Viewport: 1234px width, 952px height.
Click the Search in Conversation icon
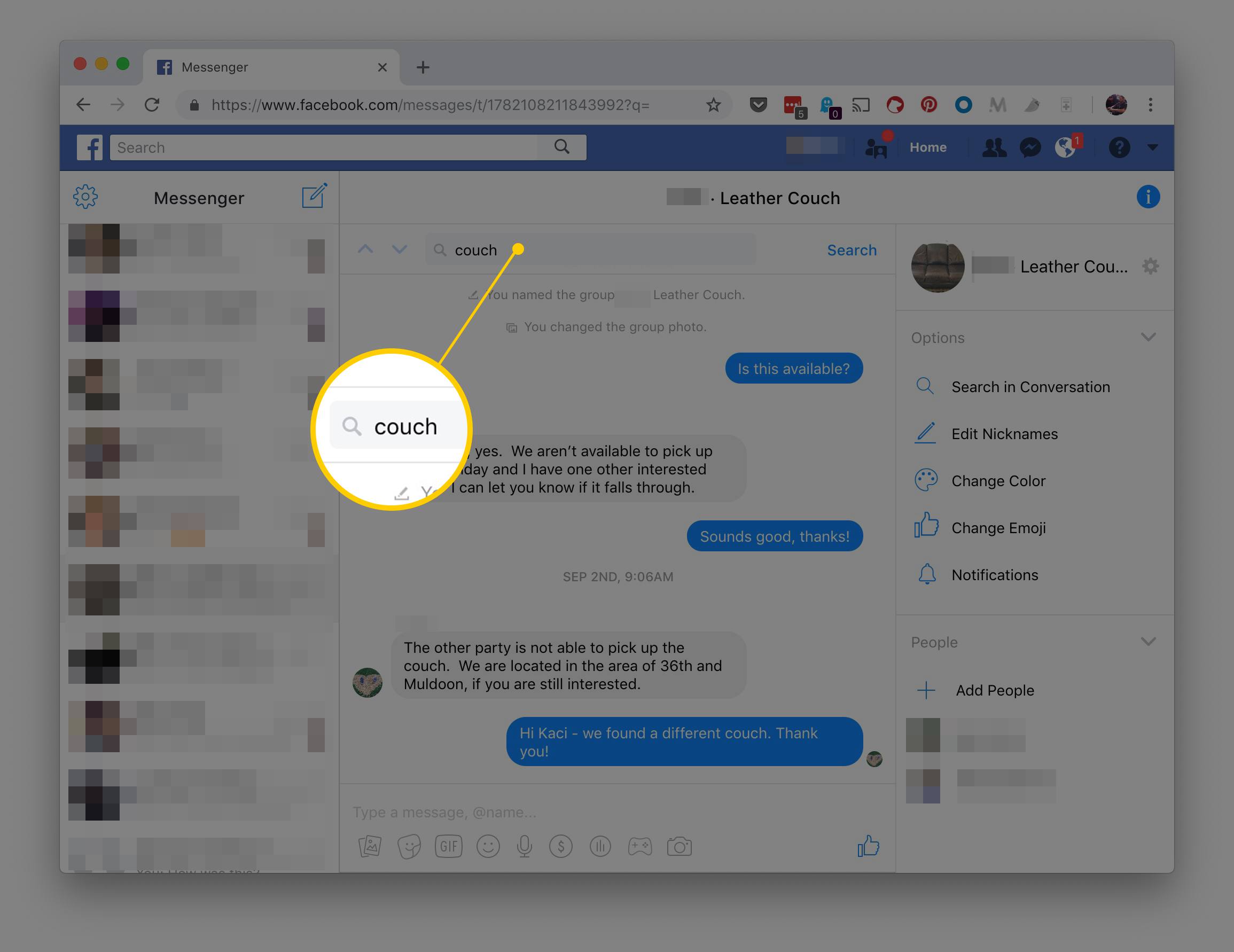[x=924, y=387]
